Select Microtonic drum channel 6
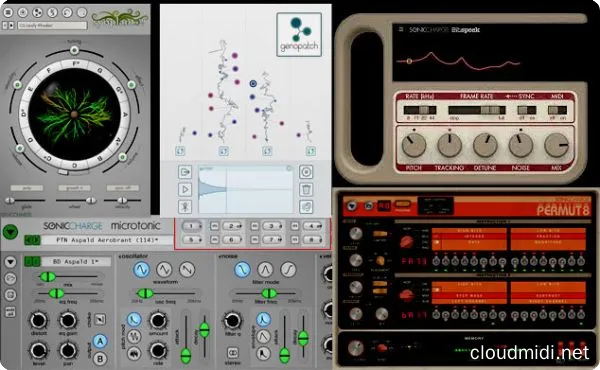Screen dimensions: 600x370 click(232, 240)
